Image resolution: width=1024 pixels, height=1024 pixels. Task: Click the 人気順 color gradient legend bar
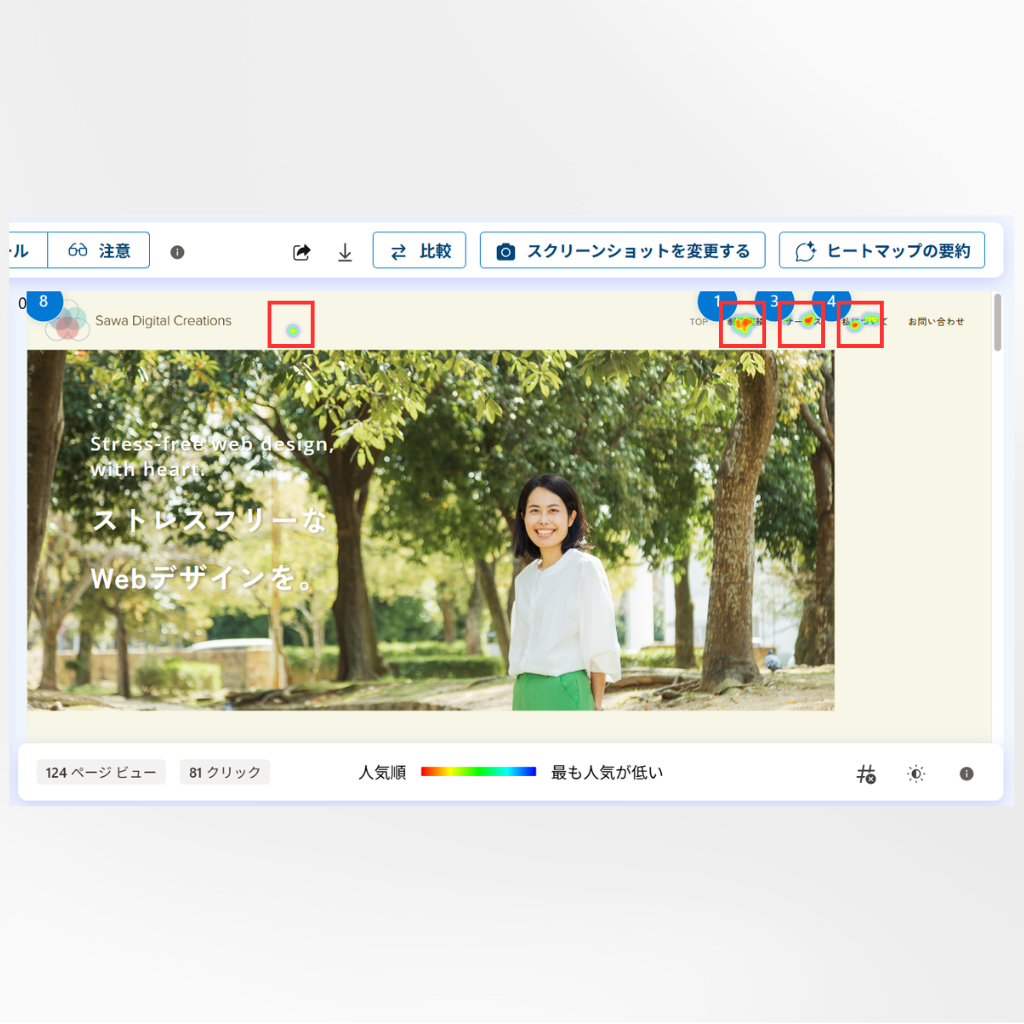(478, 772)
